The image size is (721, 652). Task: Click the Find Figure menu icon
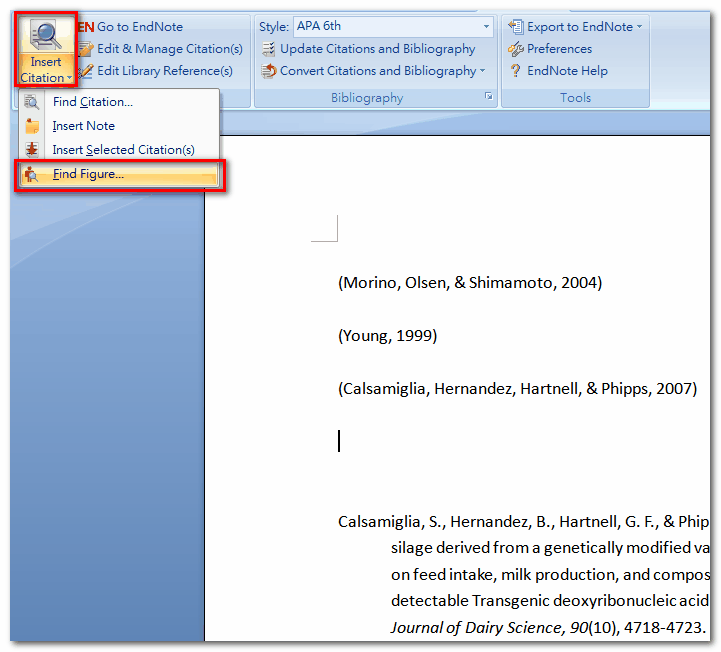click(x=32, y=174)
